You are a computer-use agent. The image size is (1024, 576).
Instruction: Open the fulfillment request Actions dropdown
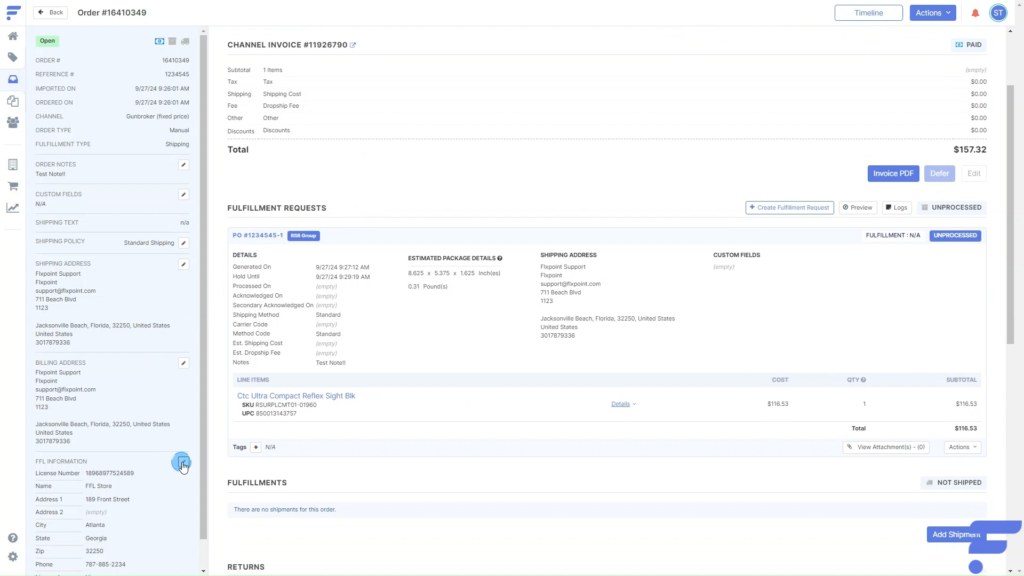point(962,447)
